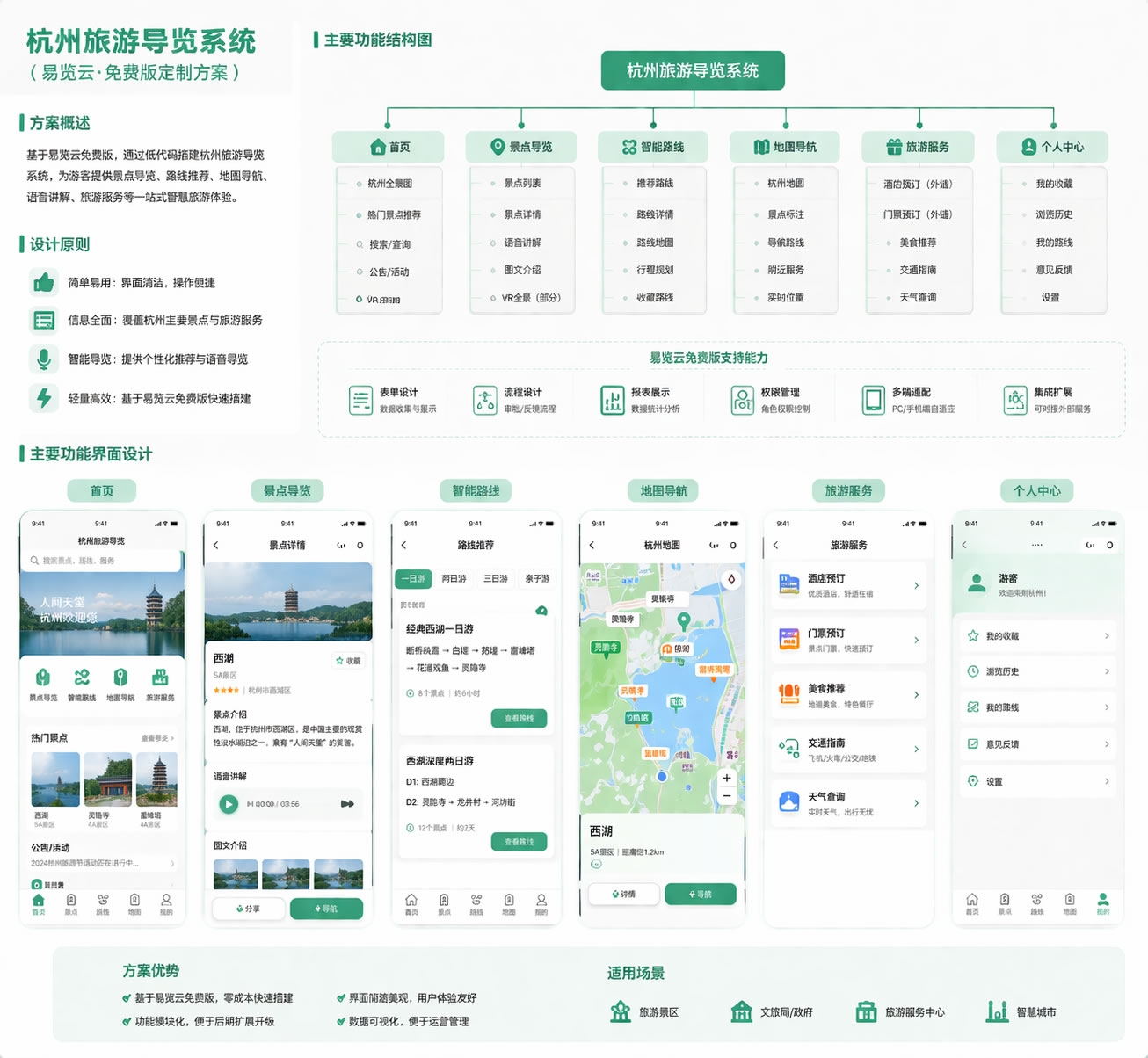Image resolution: width=1148 pixels, height=1058 pixels.
Task: Open 旅游服务 from the home screen icon grid
Action: tap(160, 678)
